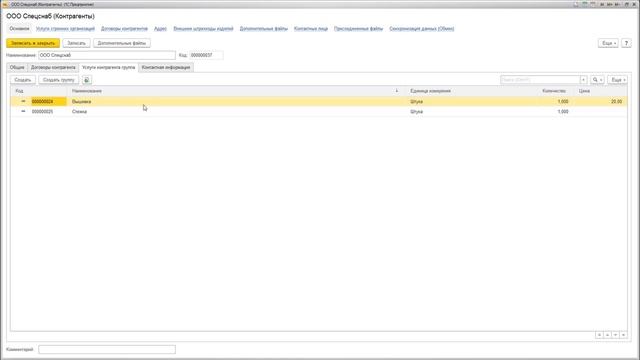Click the title bar 'M+' button
Image resolution: width=640 pixels, height=360 pixels.
click(x=610, y=4)
